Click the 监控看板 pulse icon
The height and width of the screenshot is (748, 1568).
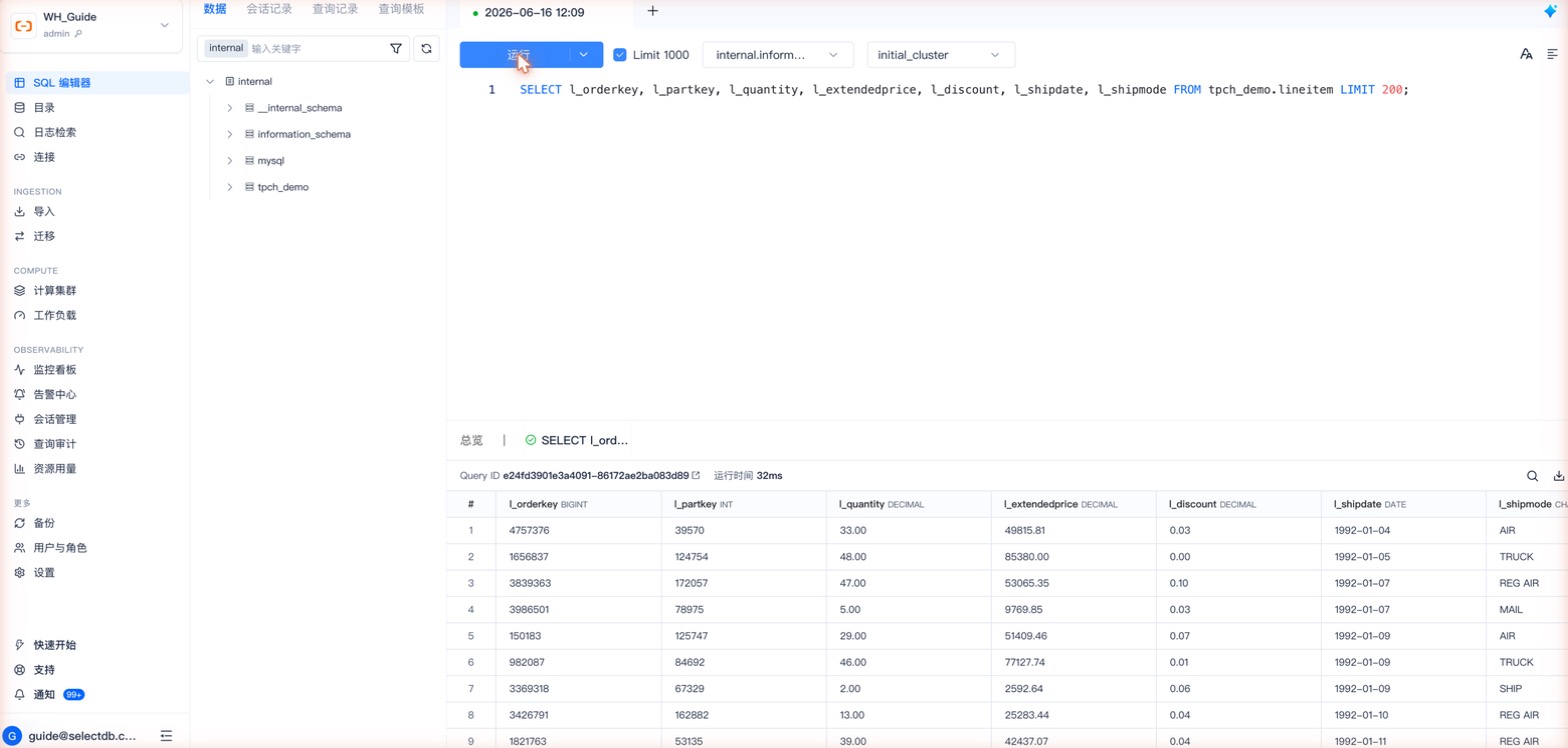(20, 370)
